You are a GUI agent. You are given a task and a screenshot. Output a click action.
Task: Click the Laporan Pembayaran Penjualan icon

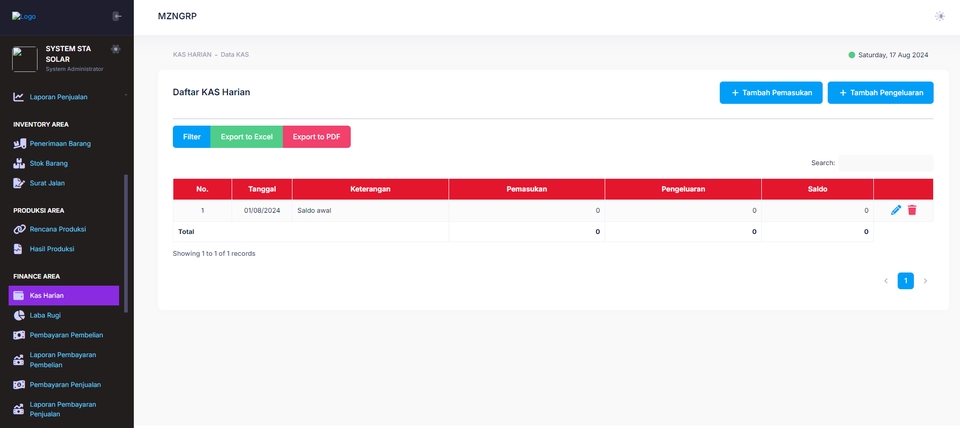(19, 410)
